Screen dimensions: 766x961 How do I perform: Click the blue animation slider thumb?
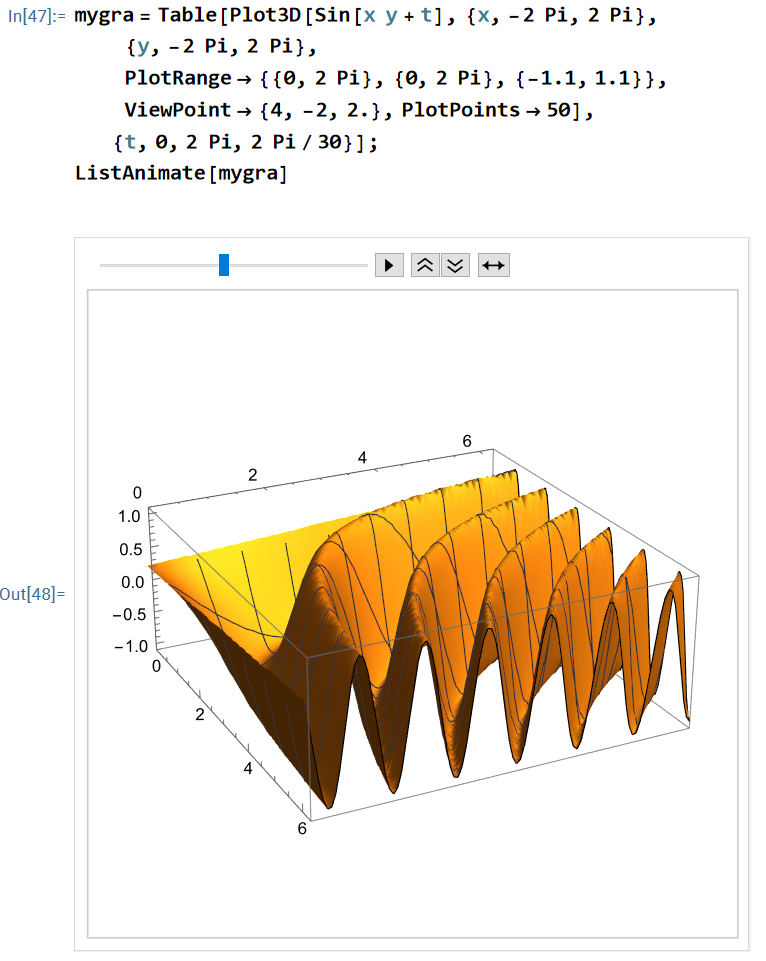pos(224,265)
